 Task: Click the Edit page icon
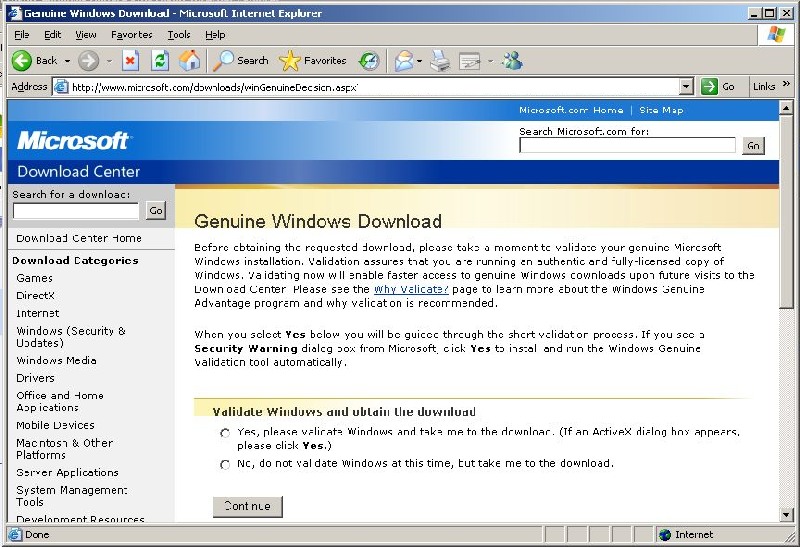tap(469, 61)
